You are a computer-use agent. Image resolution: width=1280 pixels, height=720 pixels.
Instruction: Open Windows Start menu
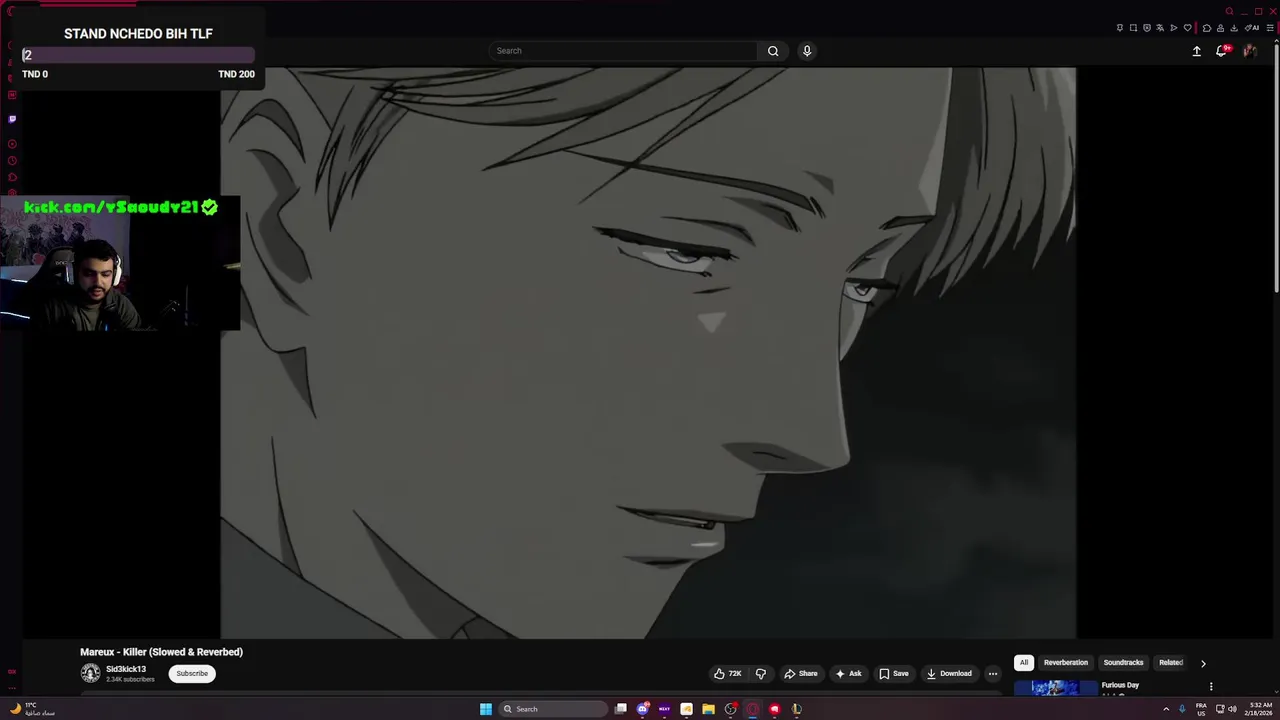point(486,709)
